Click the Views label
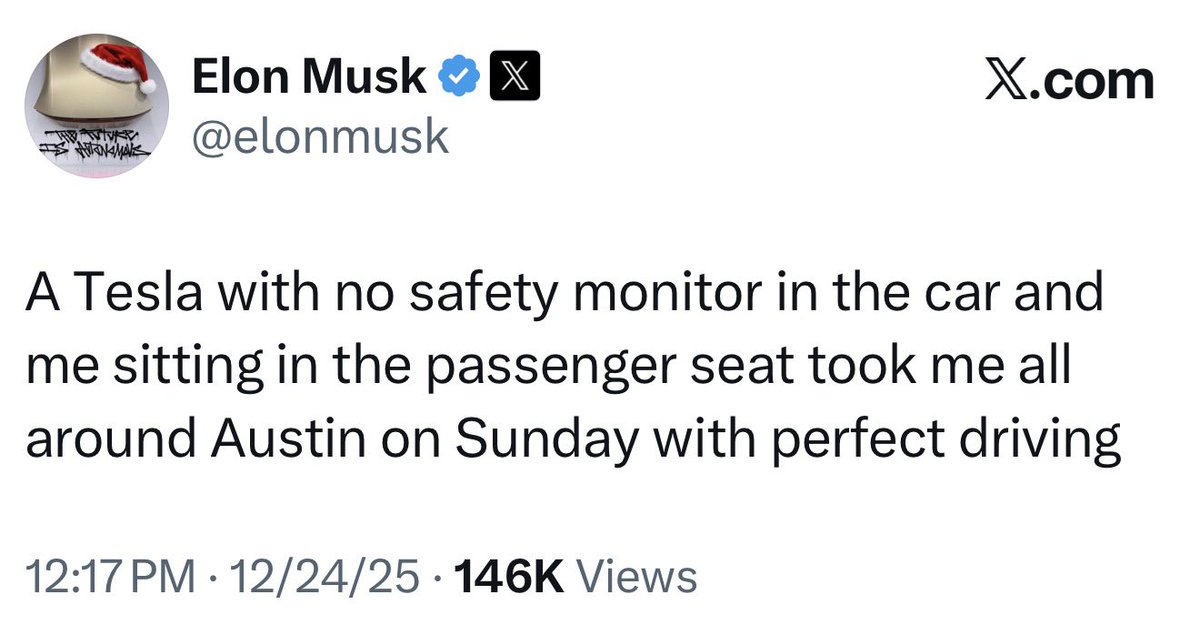 638,577
